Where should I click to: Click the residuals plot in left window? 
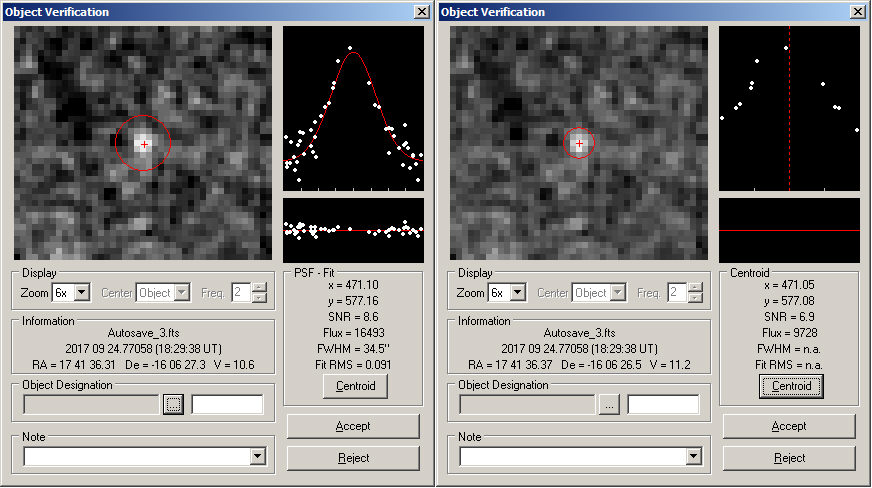pos(353,230)
